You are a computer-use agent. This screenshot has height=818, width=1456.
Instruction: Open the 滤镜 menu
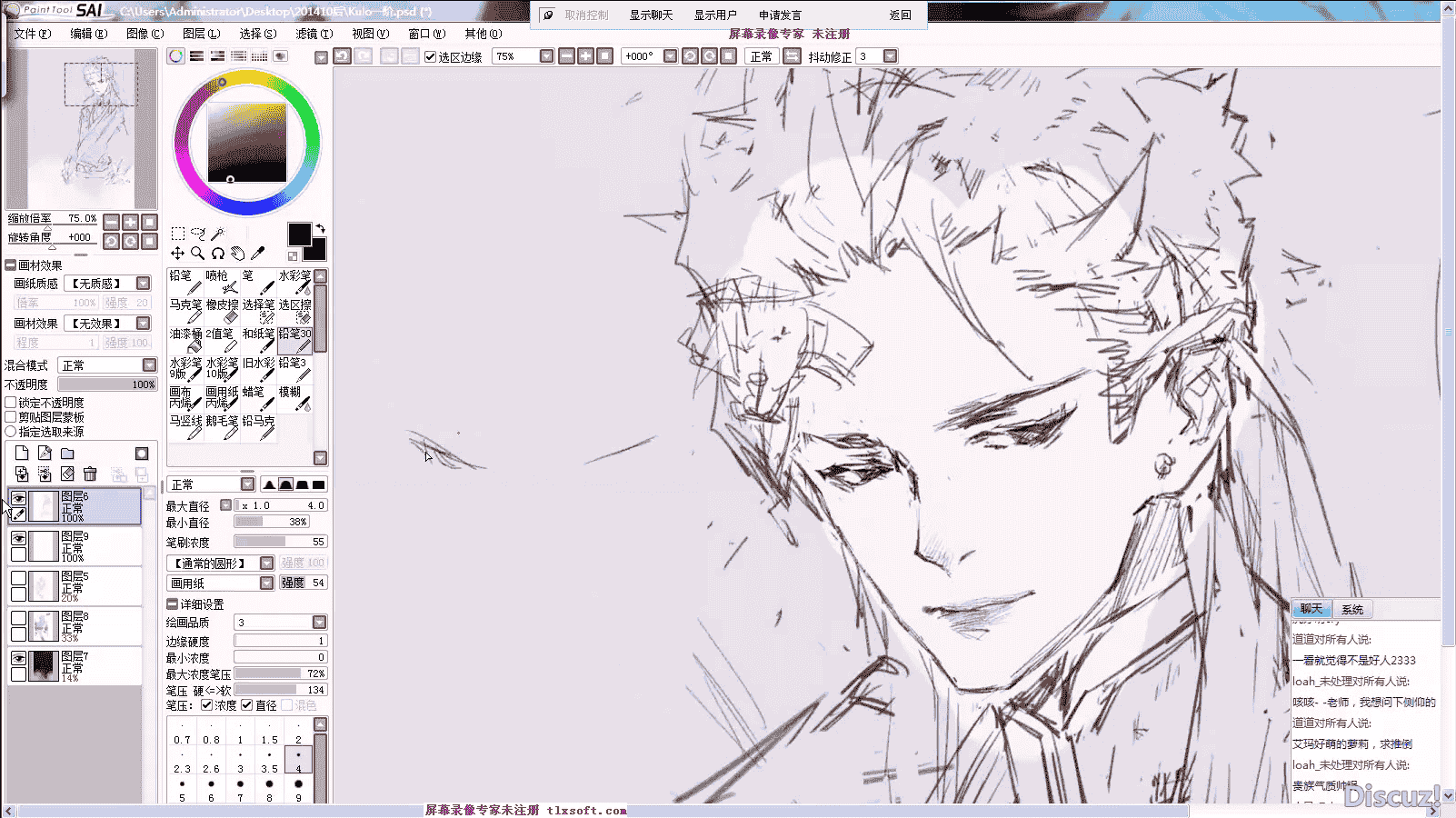point(314,34)
